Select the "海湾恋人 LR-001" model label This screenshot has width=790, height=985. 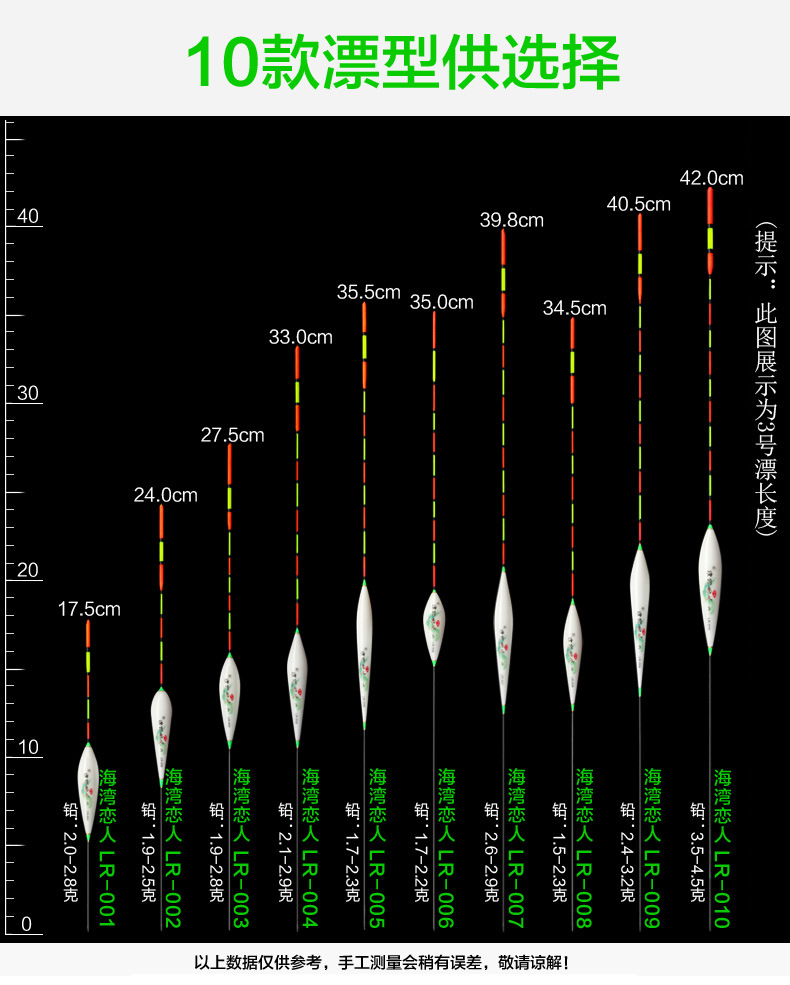click(107, 849)
